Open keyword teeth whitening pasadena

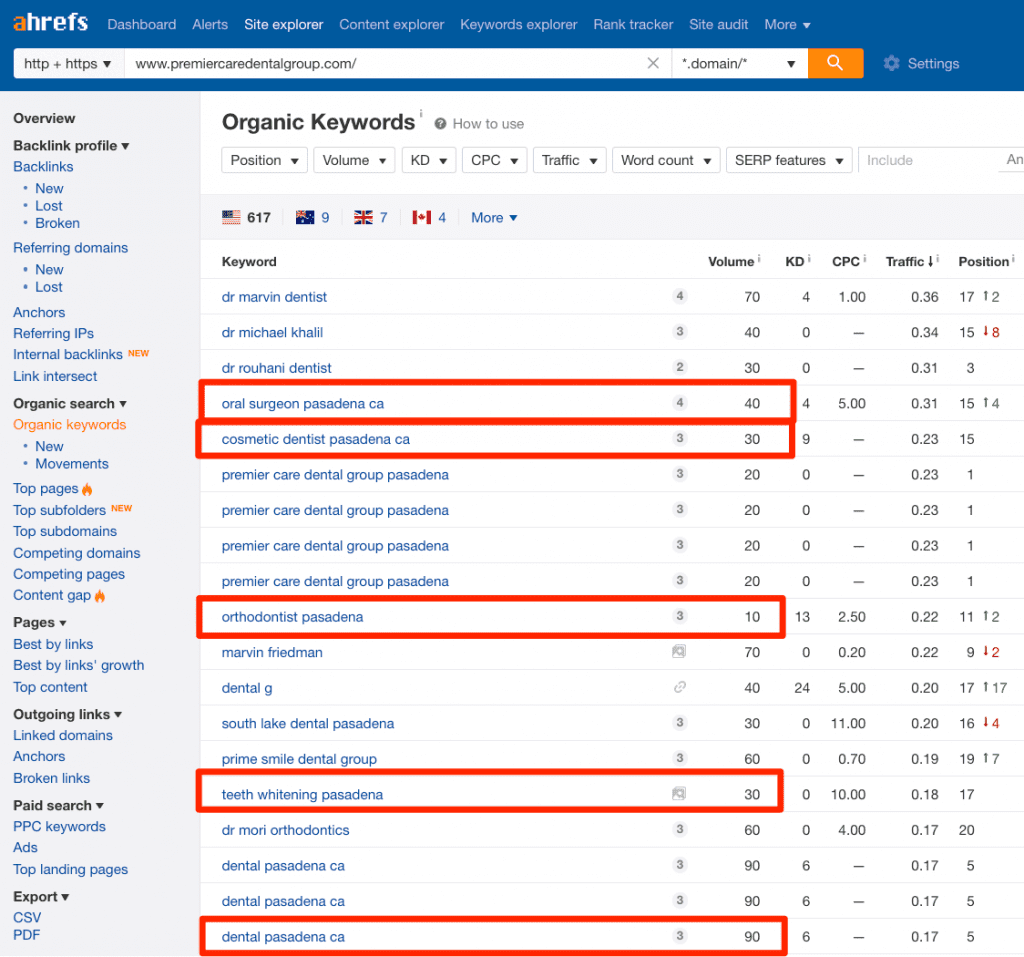pos(302,795)
